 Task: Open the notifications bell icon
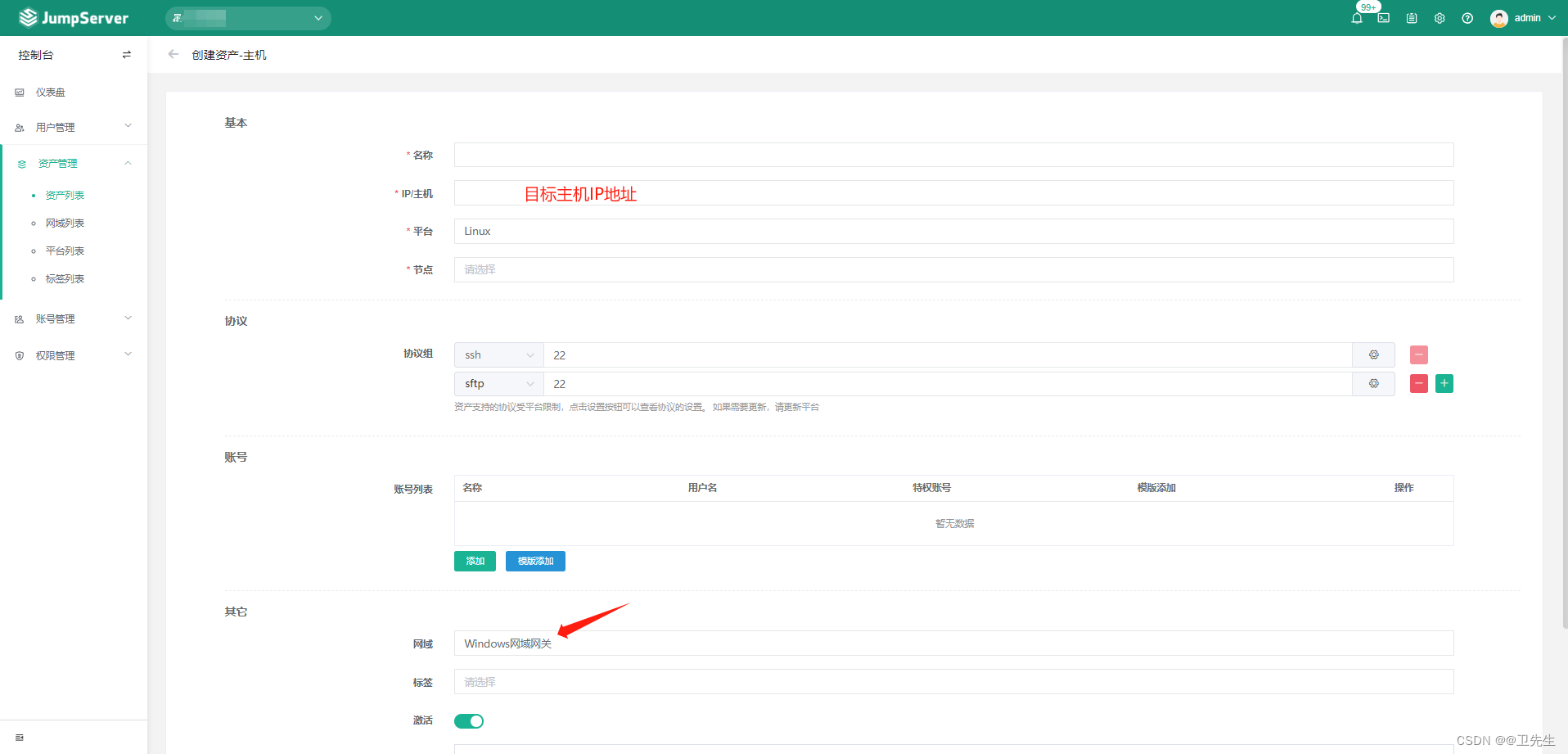[1357, 18]
